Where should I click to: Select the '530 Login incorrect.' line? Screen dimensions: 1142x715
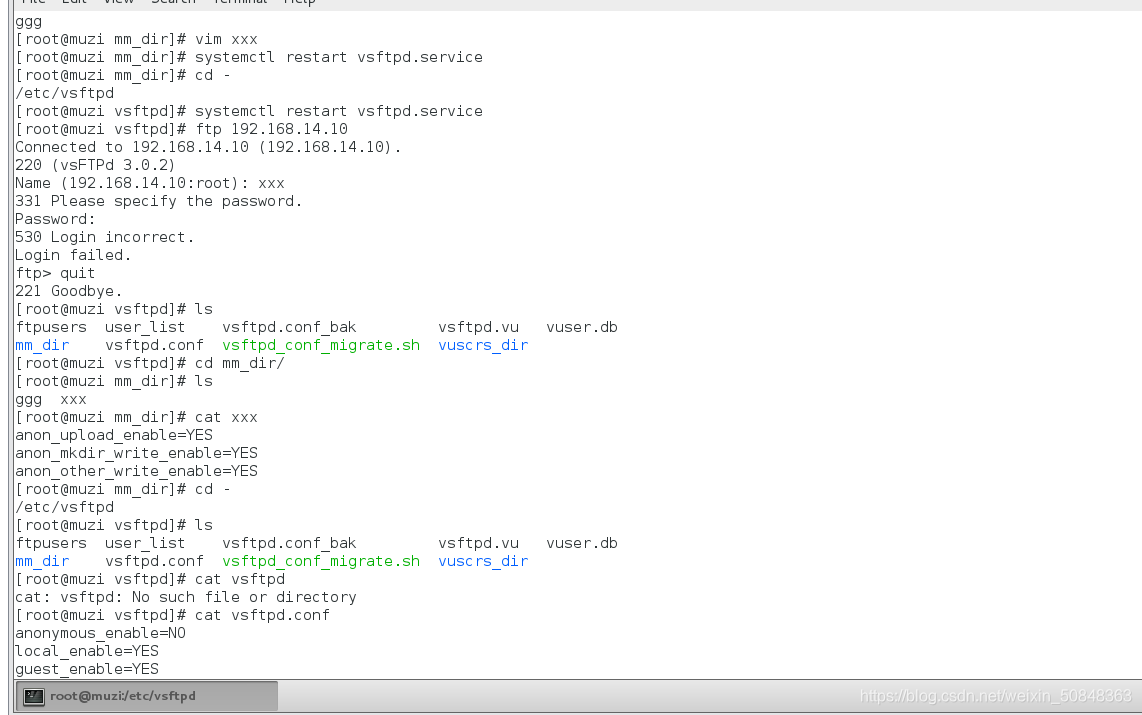[x=105, y=237]
